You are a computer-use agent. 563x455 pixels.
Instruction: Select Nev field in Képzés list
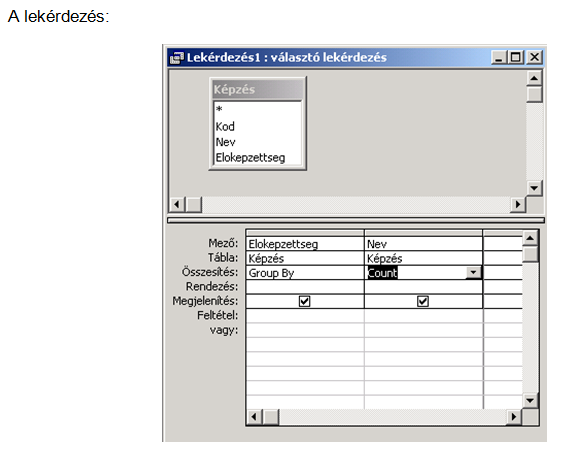pos(225,142)
